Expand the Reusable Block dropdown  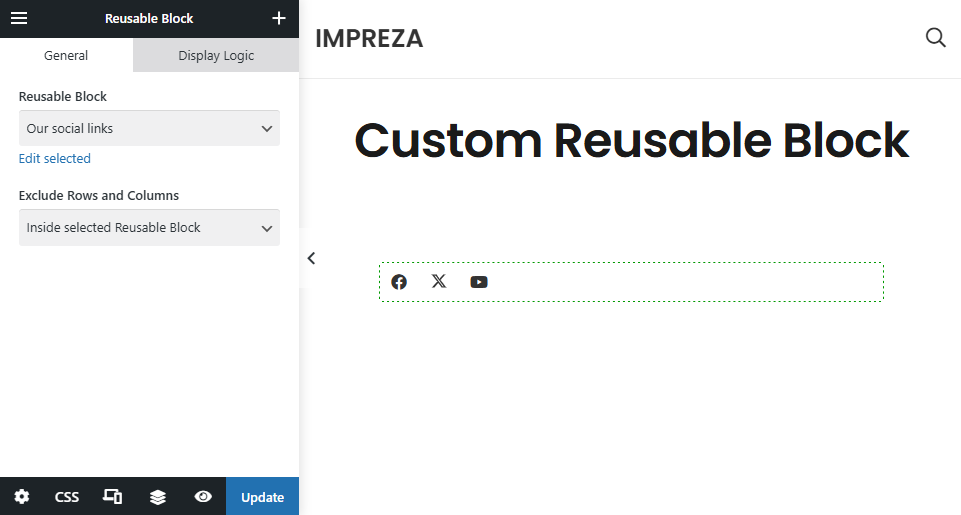(149, 128)
